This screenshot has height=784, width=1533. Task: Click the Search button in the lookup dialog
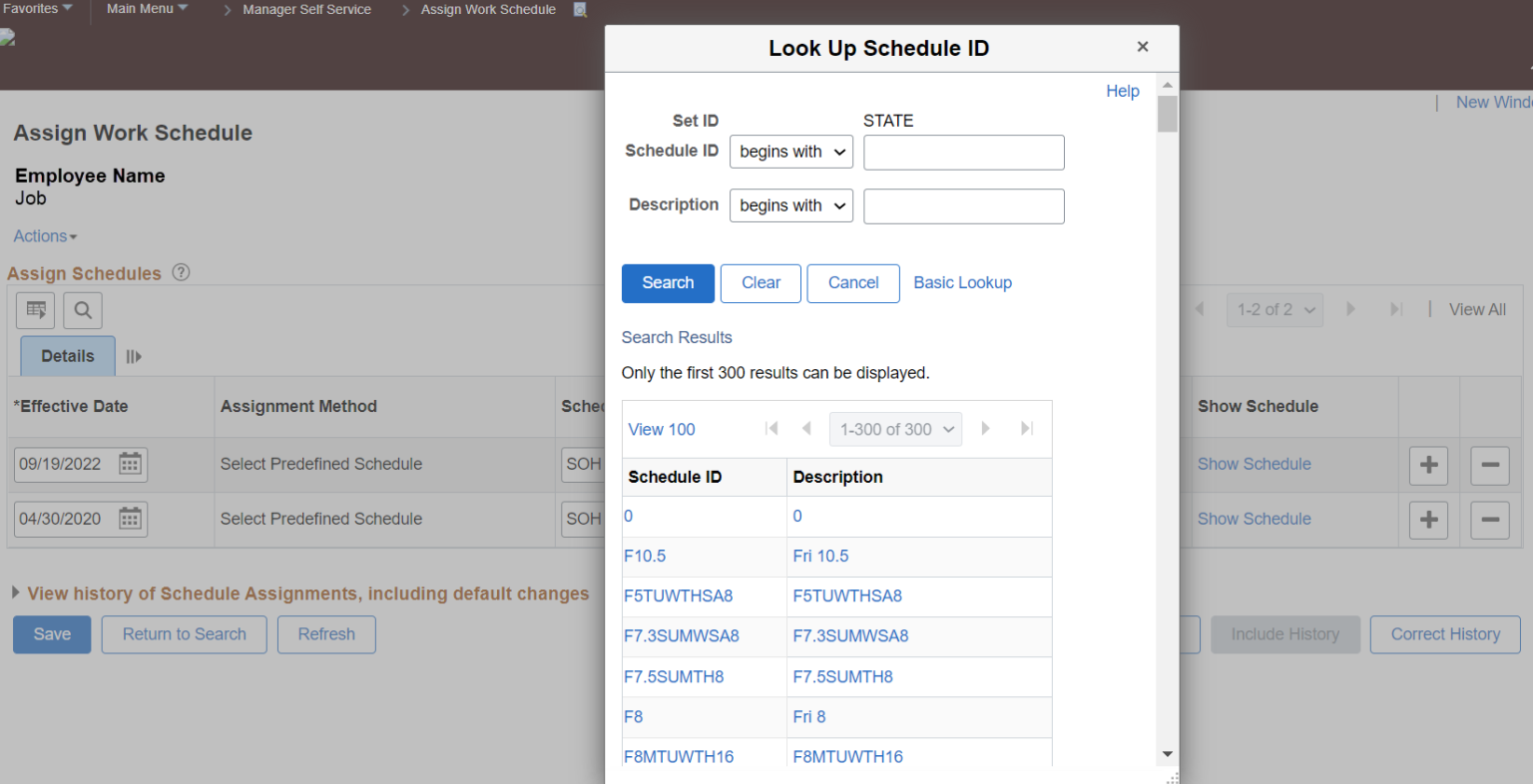point(668,283)
